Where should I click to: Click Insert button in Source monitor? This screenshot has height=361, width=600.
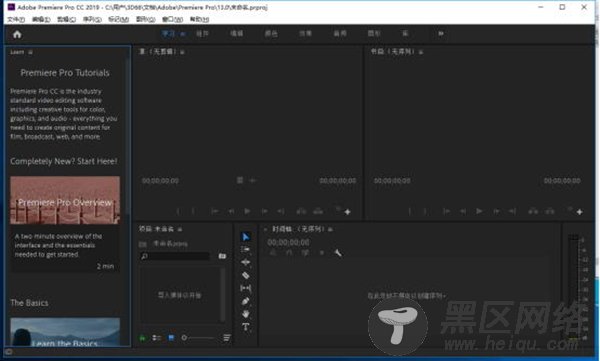click(x=301, y=211)
